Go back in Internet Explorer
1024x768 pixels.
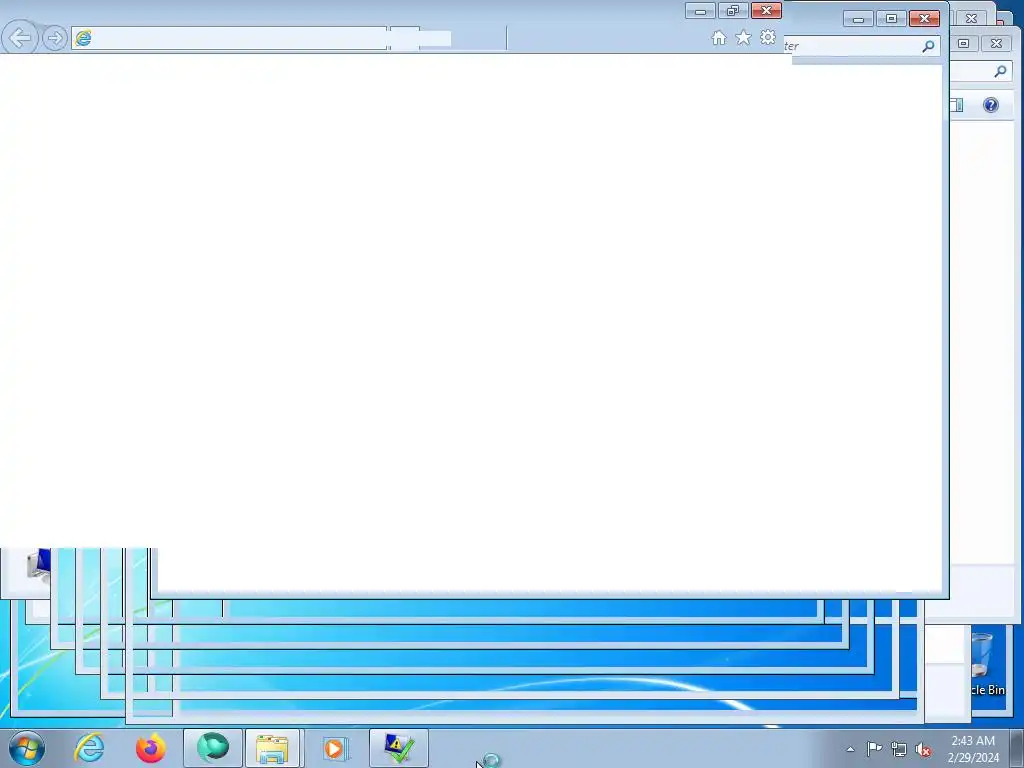pyautogui.click(x=20, y=38)
